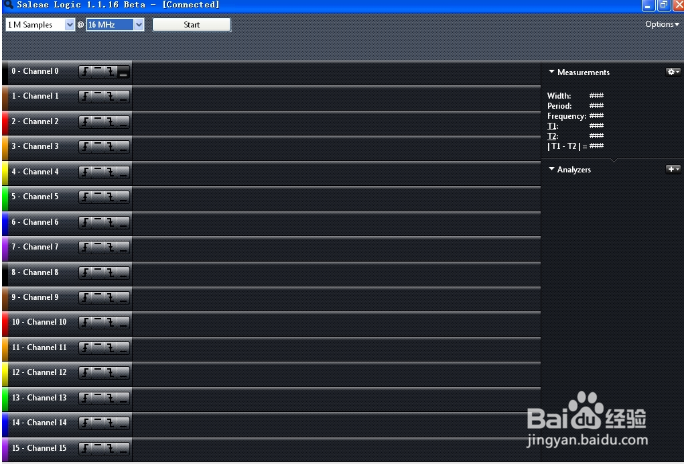Click the '15 - Channel 15' label

39,448
